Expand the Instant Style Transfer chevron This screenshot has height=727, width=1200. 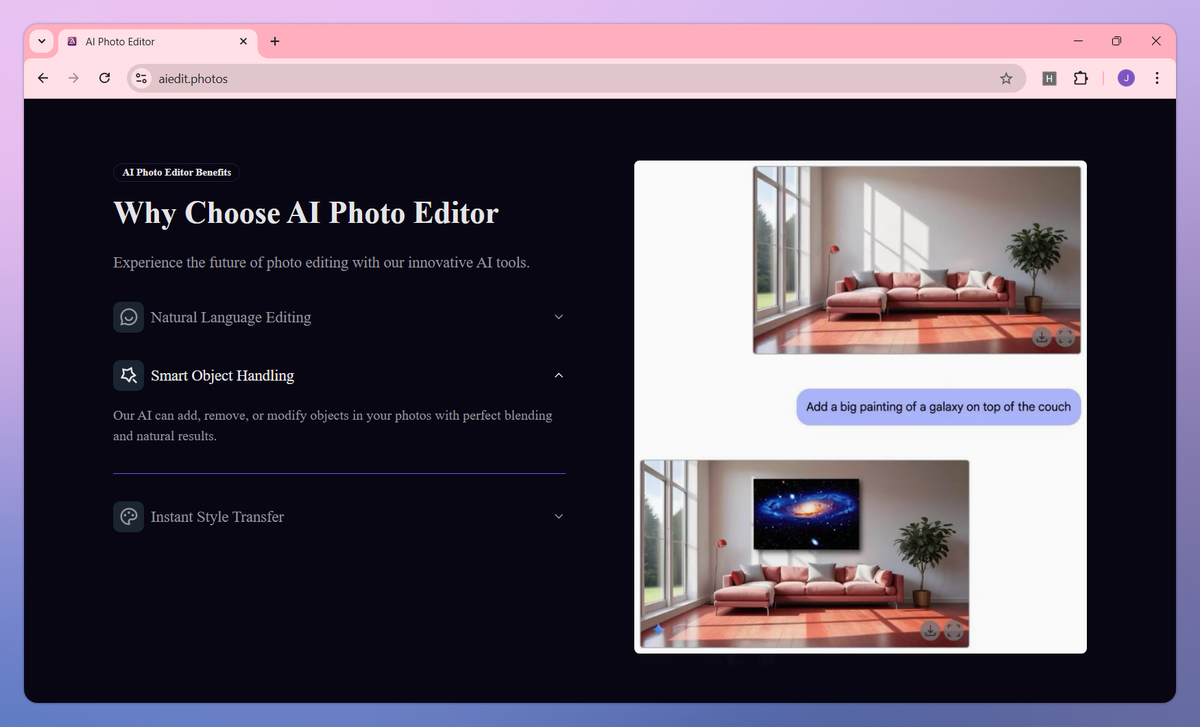pos(559,517)
